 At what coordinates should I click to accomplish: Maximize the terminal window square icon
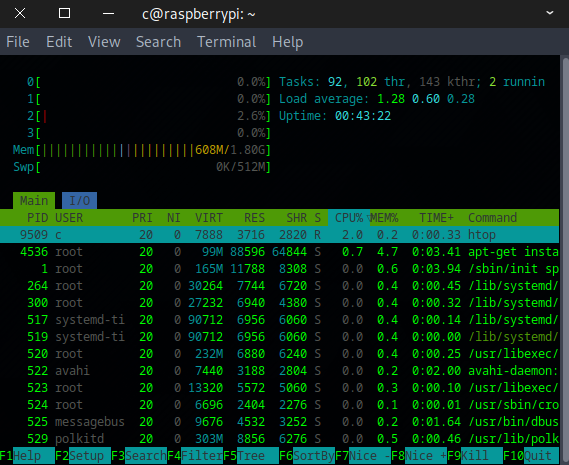pyautogui.click(x=64, y=13)
